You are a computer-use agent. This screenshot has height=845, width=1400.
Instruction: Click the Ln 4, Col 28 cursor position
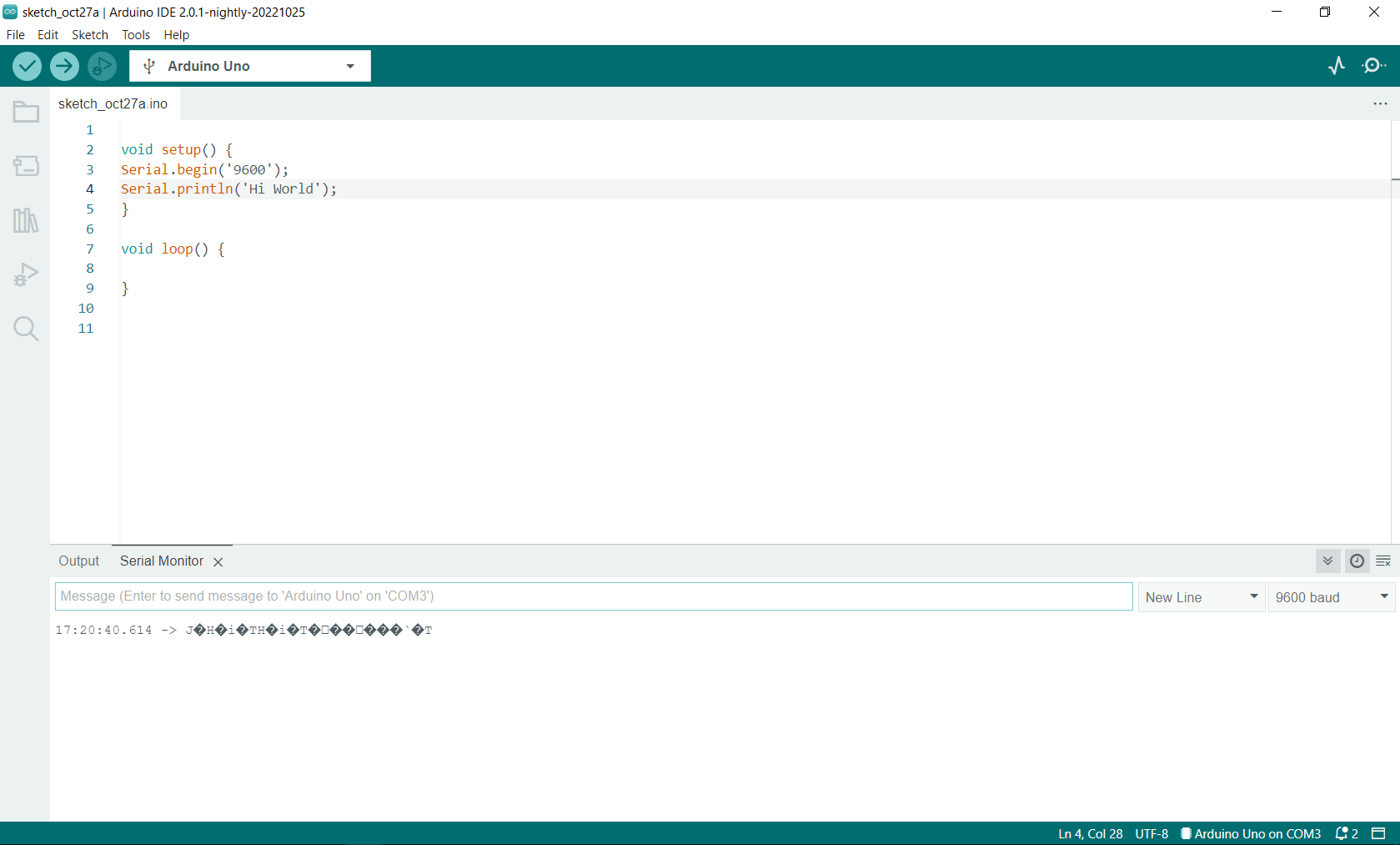point(1091,833)
